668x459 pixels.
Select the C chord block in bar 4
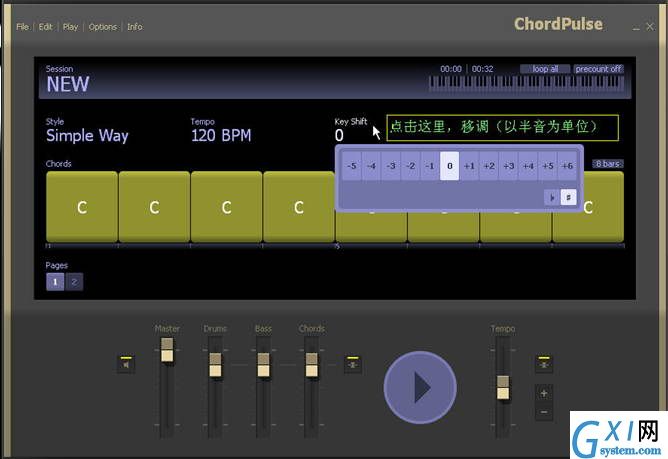click(x=299, y=207)
